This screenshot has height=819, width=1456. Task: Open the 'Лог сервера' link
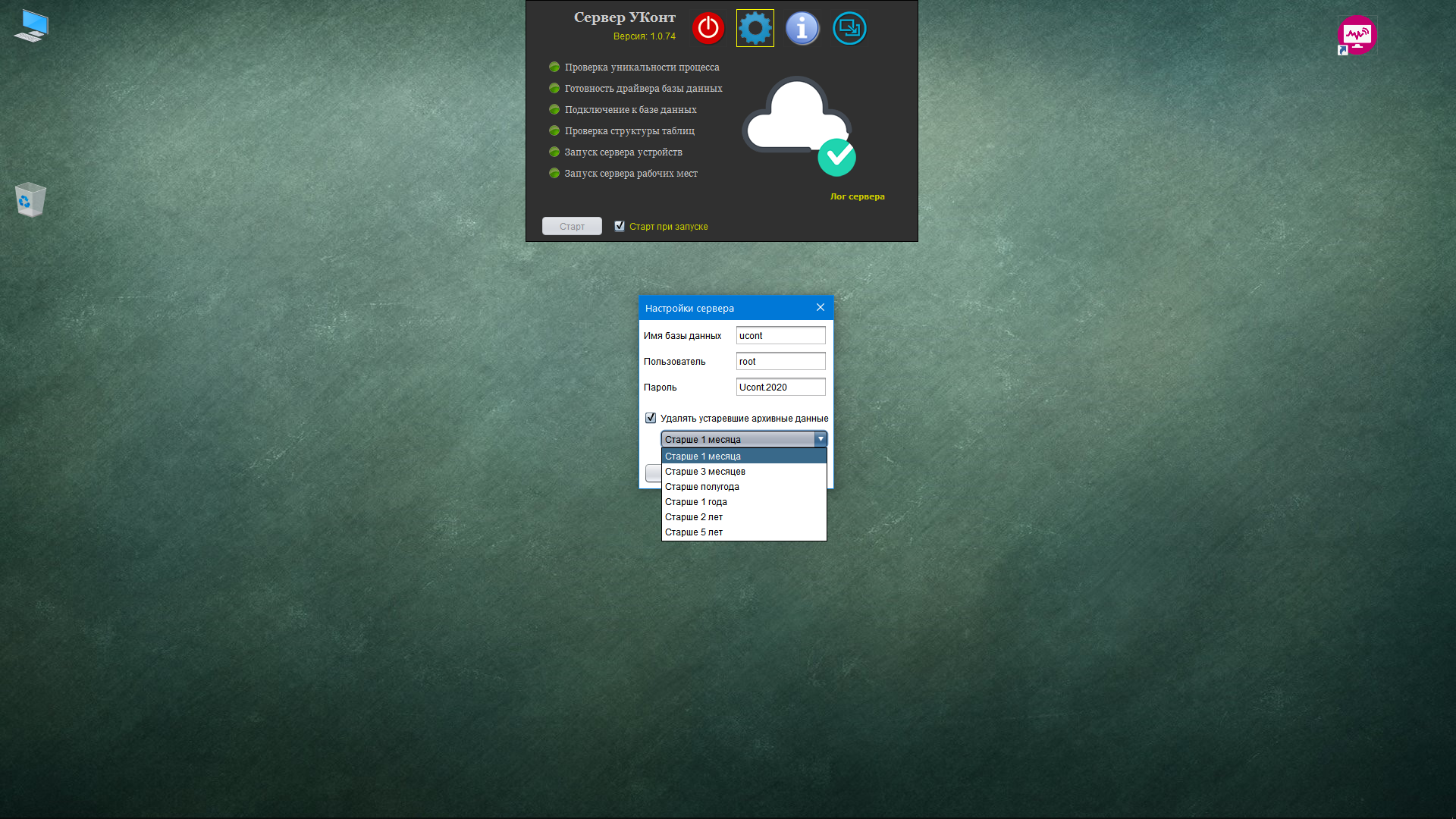tap(857, 196)
